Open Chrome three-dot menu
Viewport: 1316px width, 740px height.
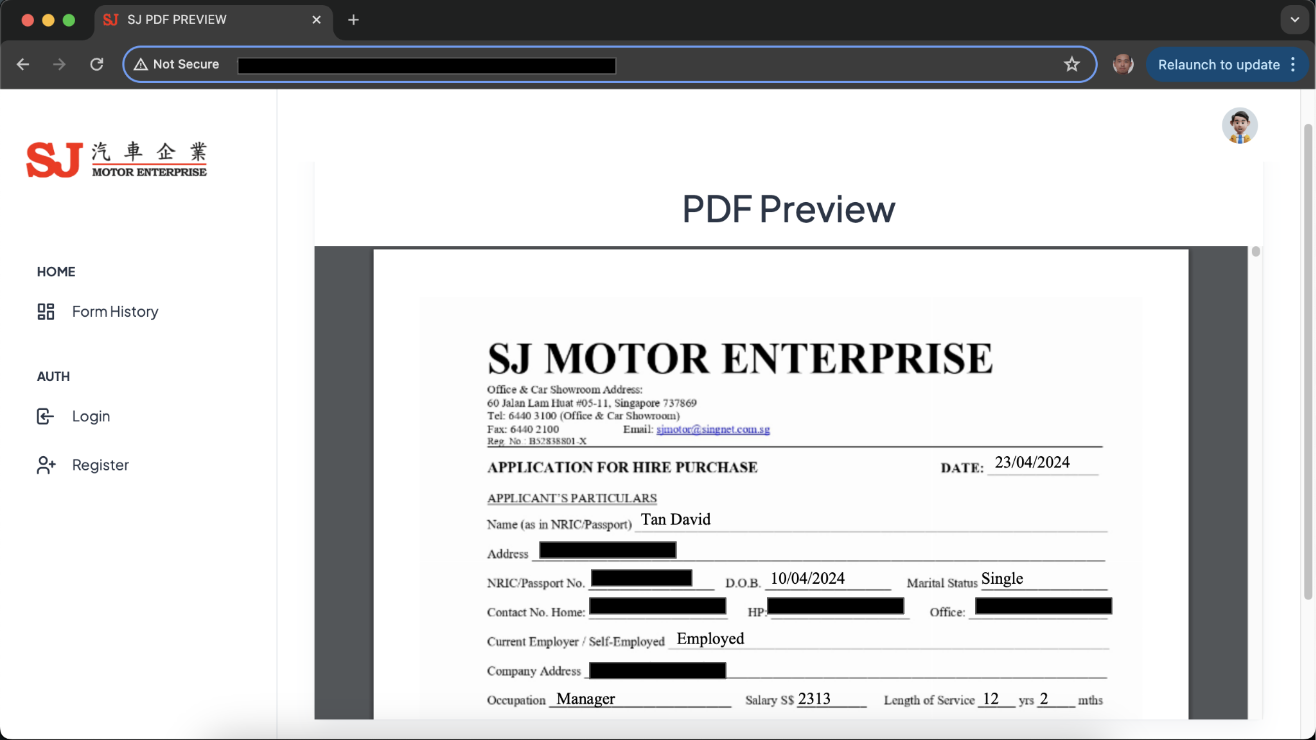click(1293, 65)
